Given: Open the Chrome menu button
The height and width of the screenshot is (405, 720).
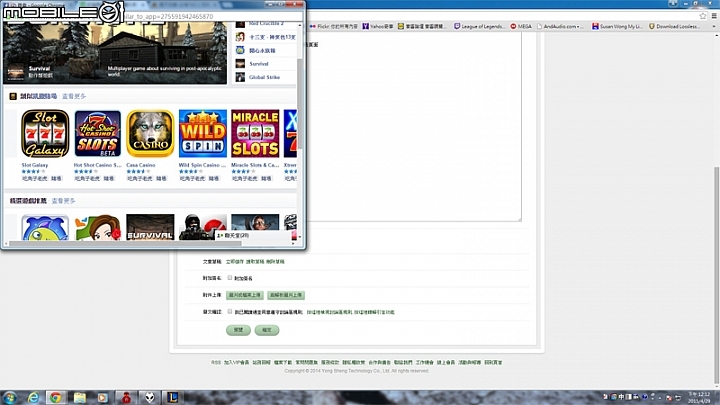Looking at the screenshot, I should 714,16.
